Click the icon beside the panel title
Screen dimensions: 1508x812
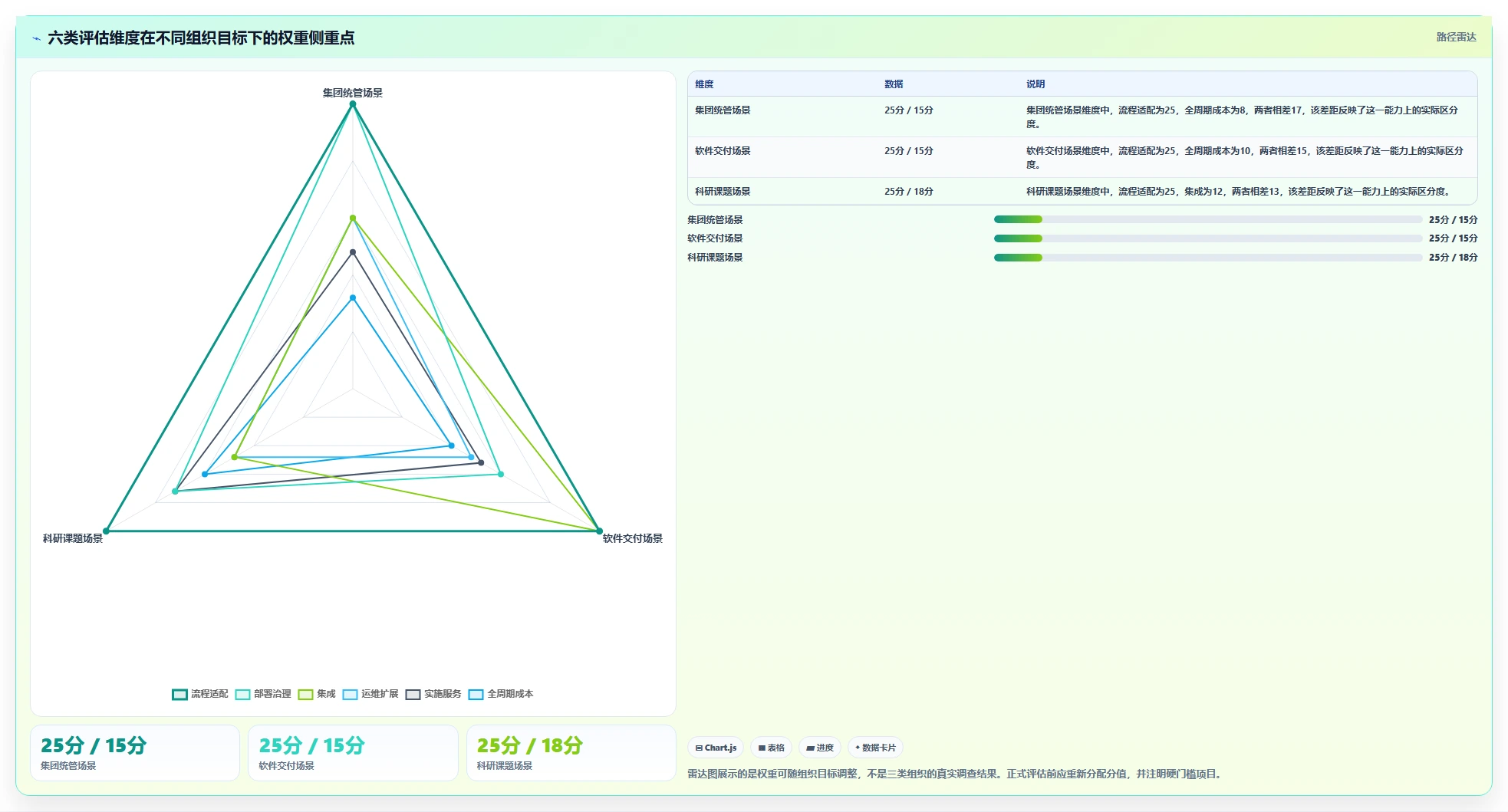click(x=36, y=38)
